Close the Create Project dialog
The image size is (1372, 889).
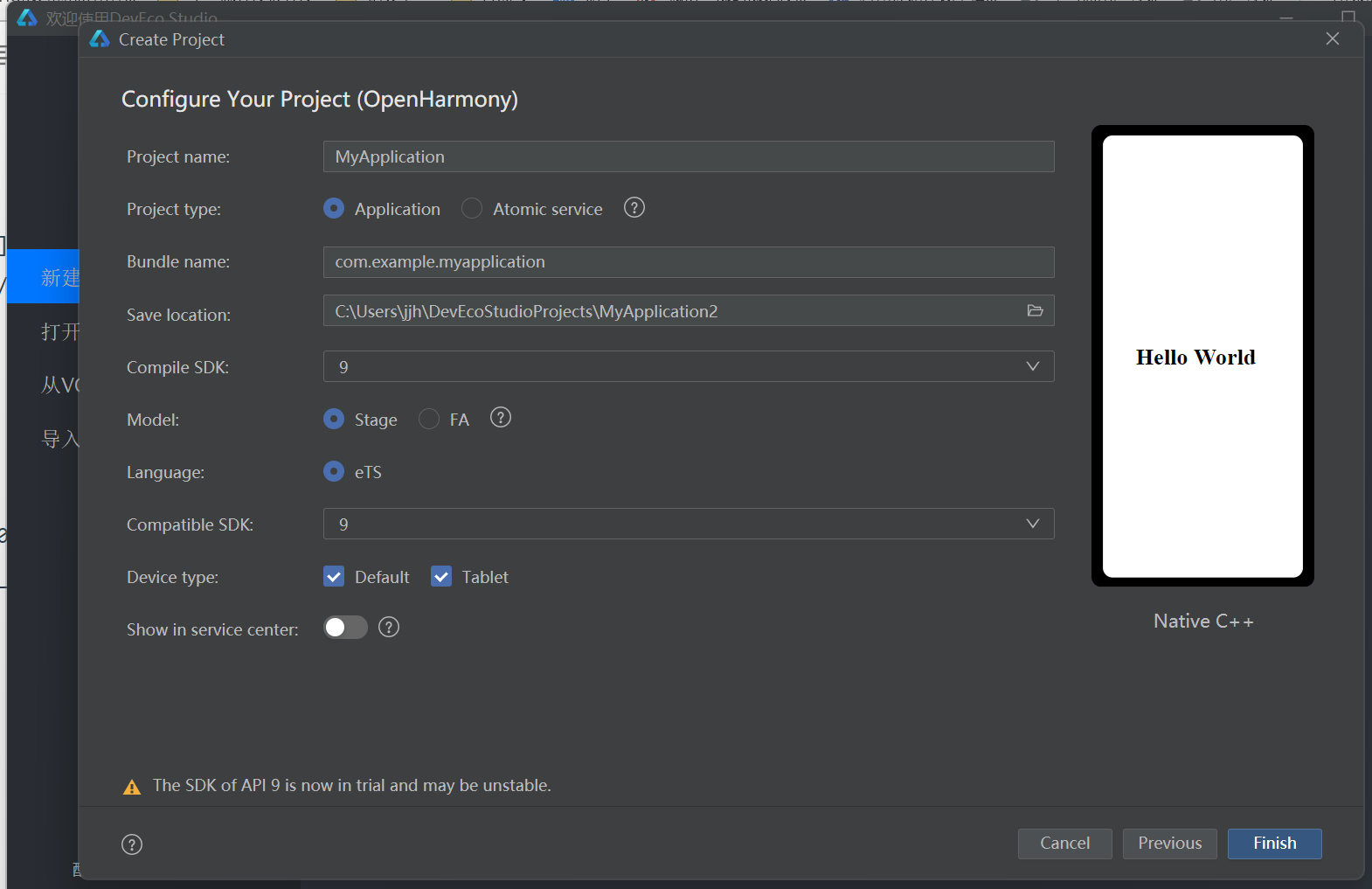pos(1333,38)
